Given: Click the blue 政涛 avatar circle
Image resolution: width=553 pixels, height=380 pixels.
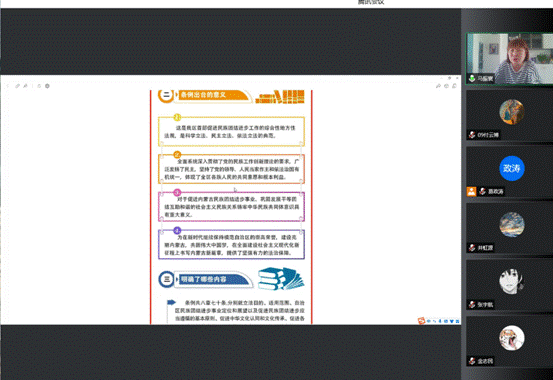Looking at the screenshot, I should click(x=512, y=168).
